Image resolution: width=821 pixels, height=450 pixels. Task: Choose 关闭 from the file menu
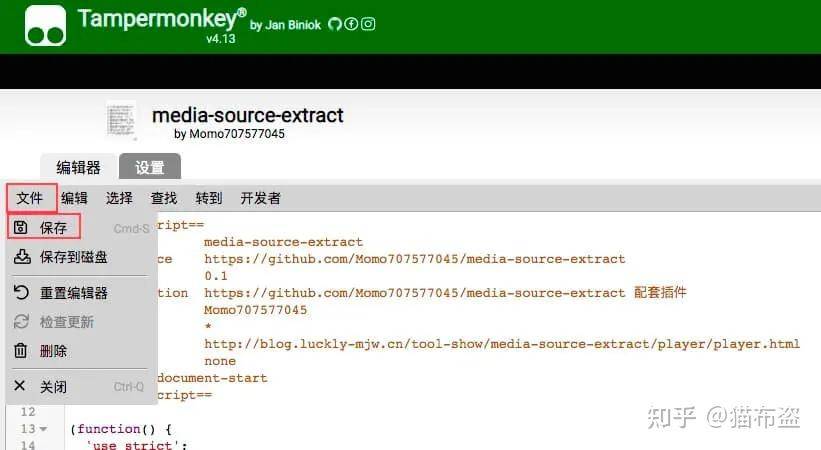click(x=82, y=387)
